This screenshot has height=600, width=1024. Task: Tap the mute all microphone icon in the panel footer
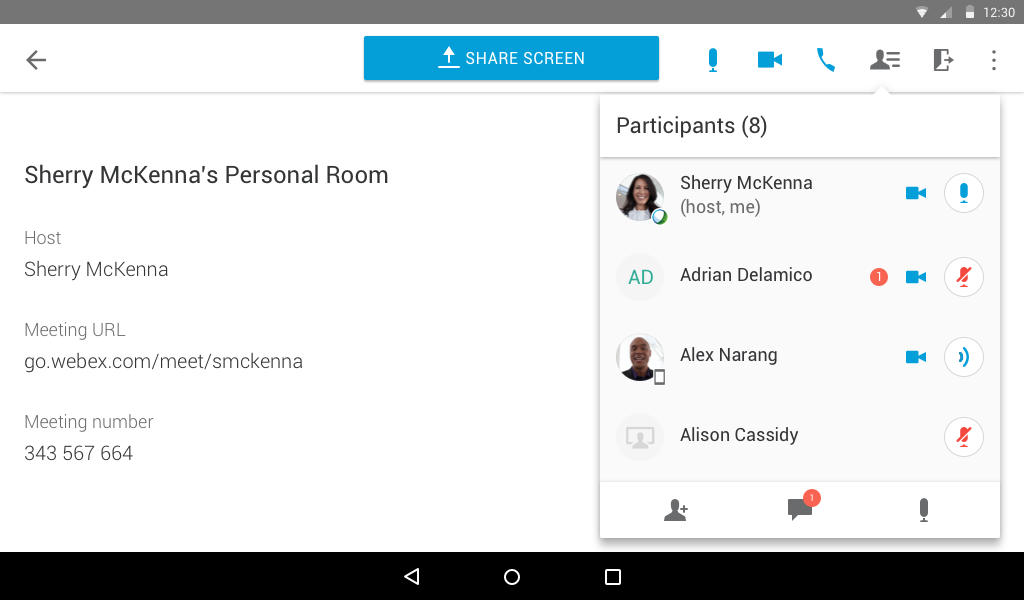[x=923, y=510]
